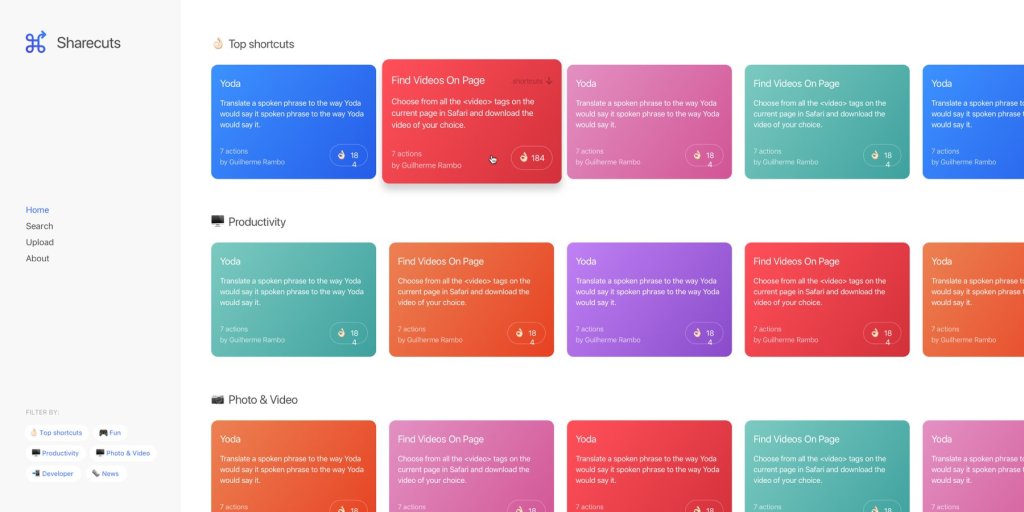Like the red Find Videos card showing 184

pyautogui.click(x=532, y=157)
